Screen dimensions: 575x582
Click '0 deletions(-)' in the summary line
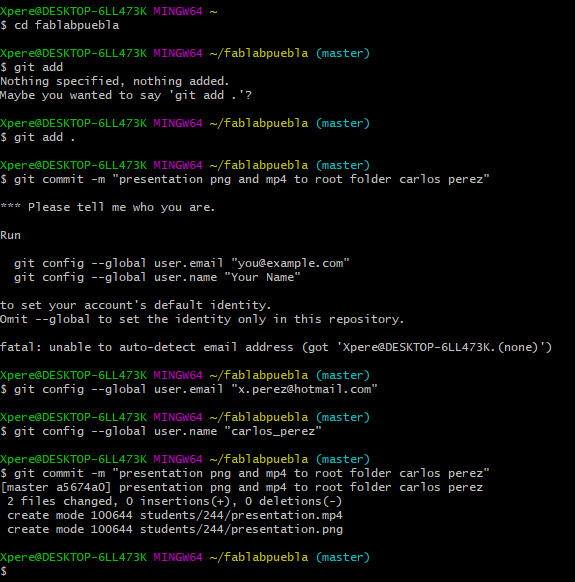point(293,501)
